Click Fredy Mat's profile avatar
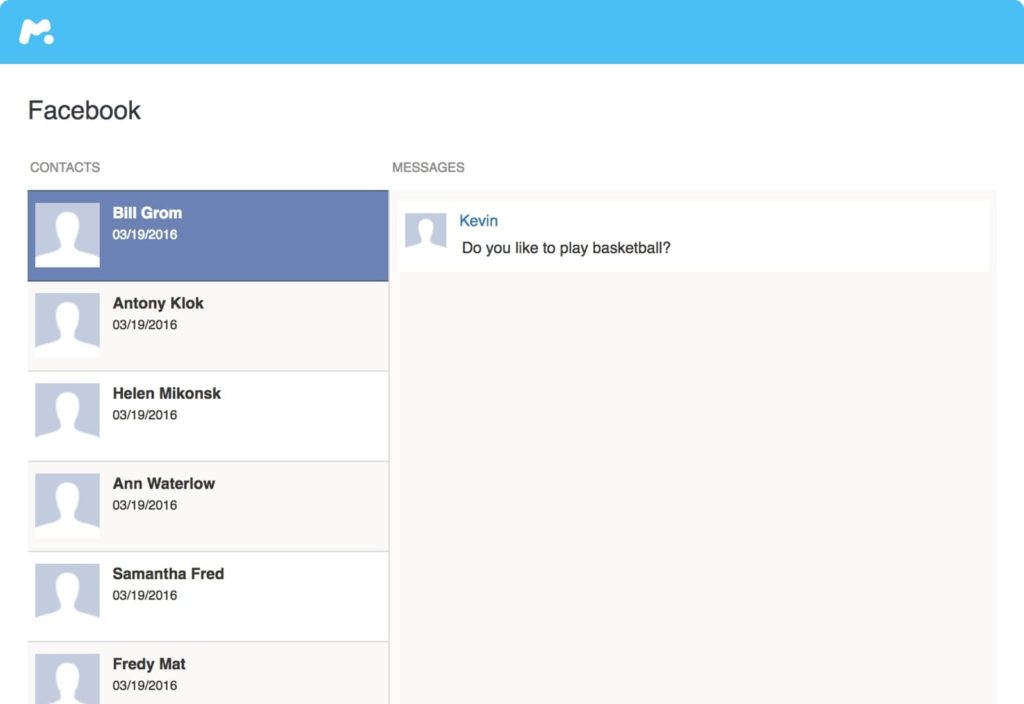Screen dimensions: 1024x704 point(67,680)
